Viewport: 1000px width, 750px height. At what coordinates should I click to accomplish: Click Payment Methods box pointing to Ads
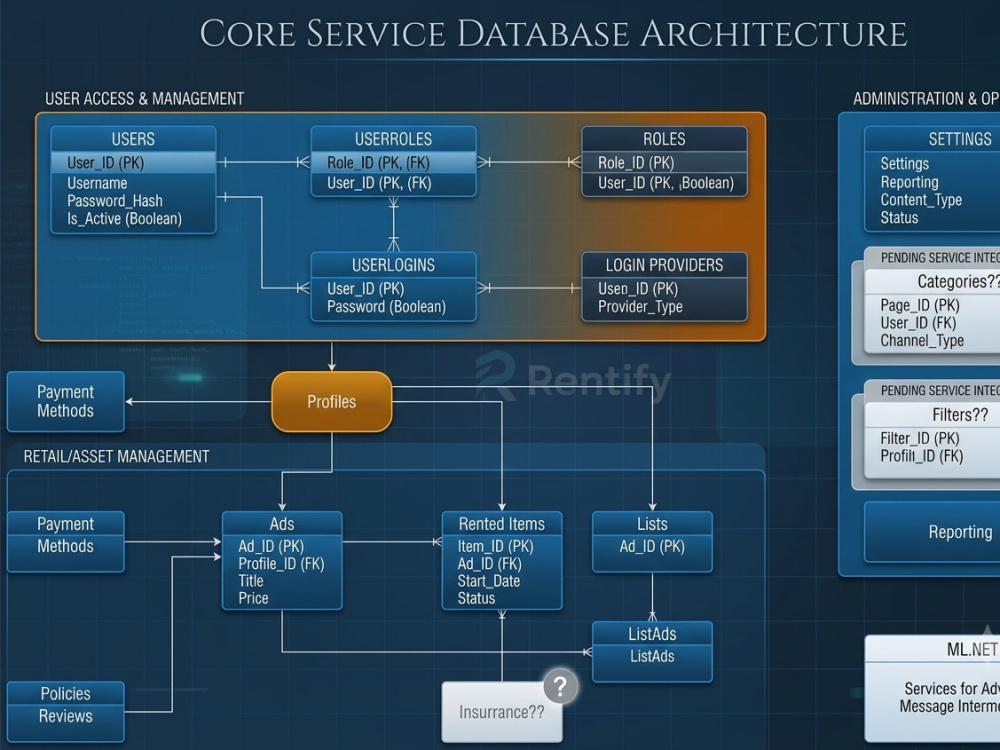click(66, 541)
